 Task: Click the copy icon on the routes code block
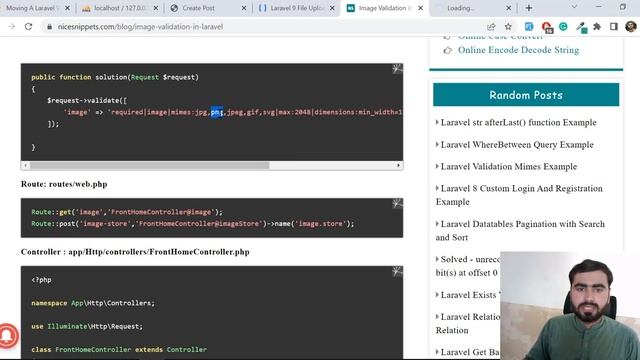coord(397,203)
